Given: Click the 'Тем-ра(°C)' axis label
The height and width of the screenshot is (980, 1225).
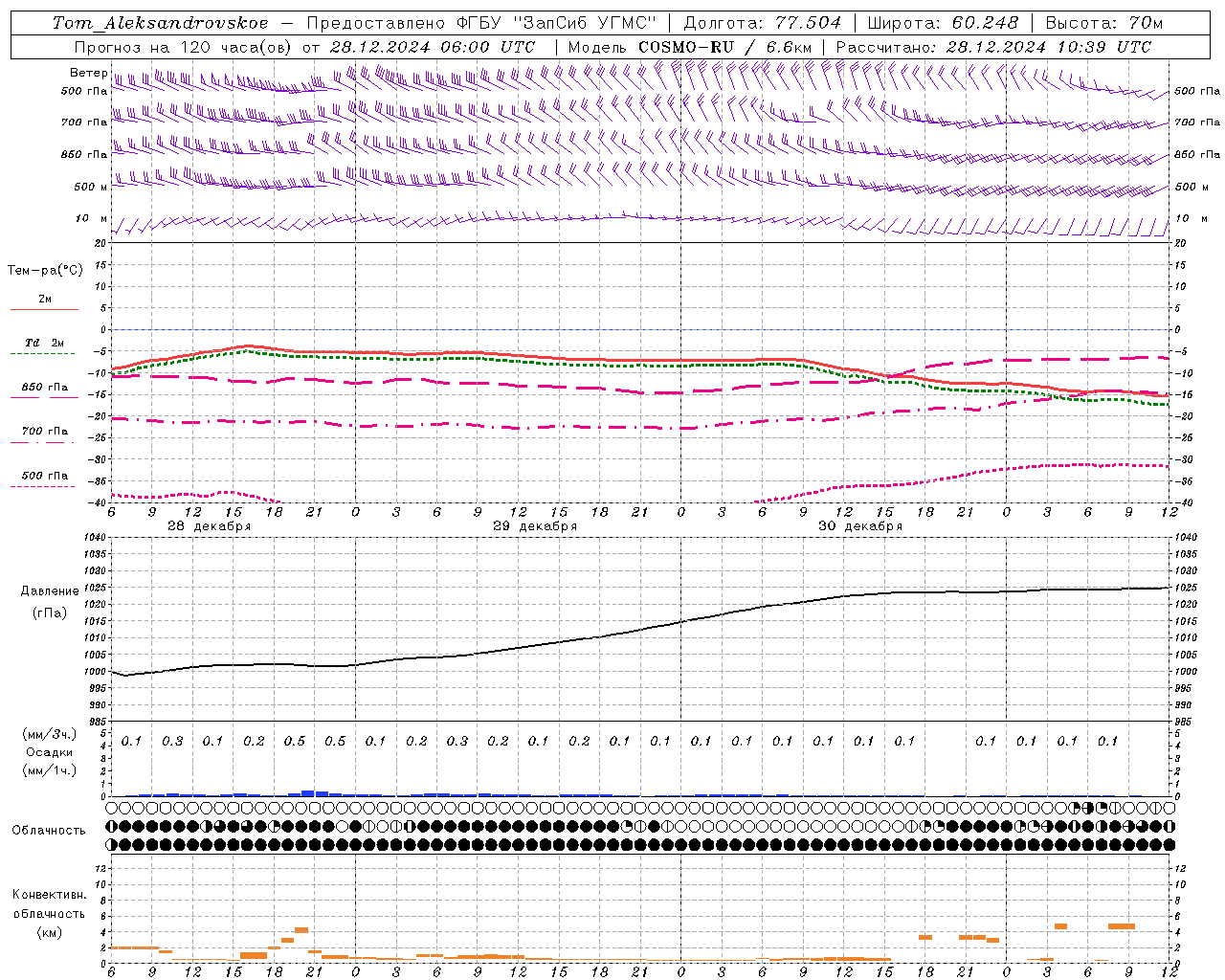Looking at the screenshot, I should pyautogui.click(x=45, y=271).
